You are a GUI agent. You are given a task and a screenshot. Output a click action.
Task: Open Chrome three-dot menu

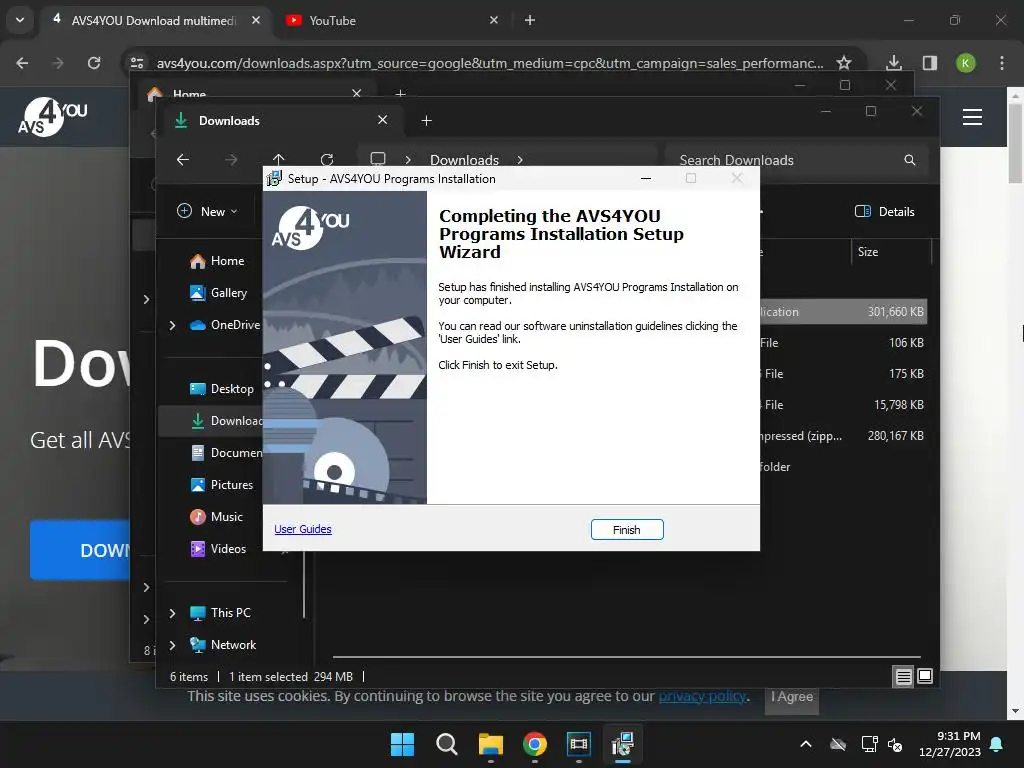pos(1002,63)
